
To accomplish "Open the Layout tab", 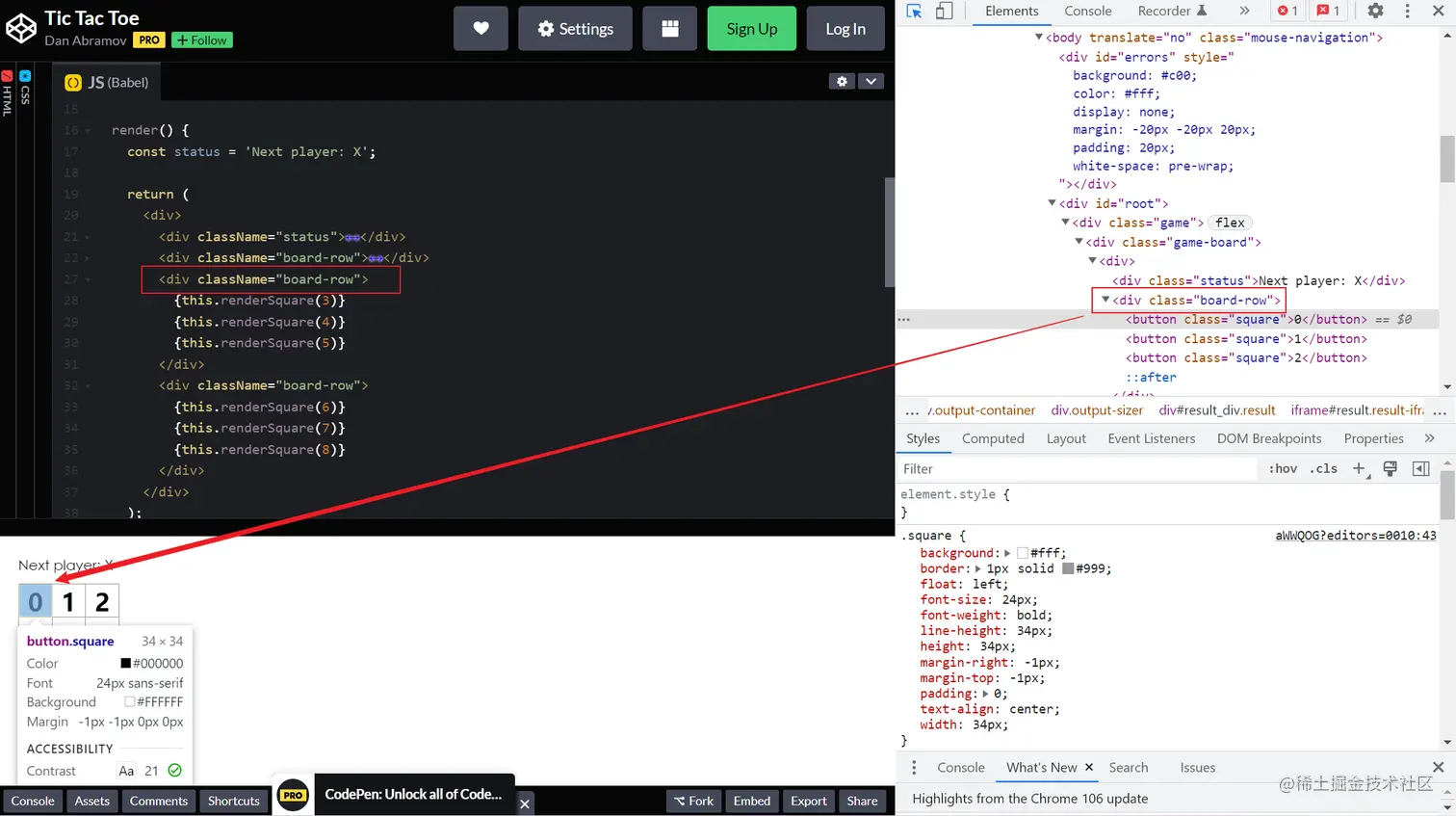I will point(1066,438).
